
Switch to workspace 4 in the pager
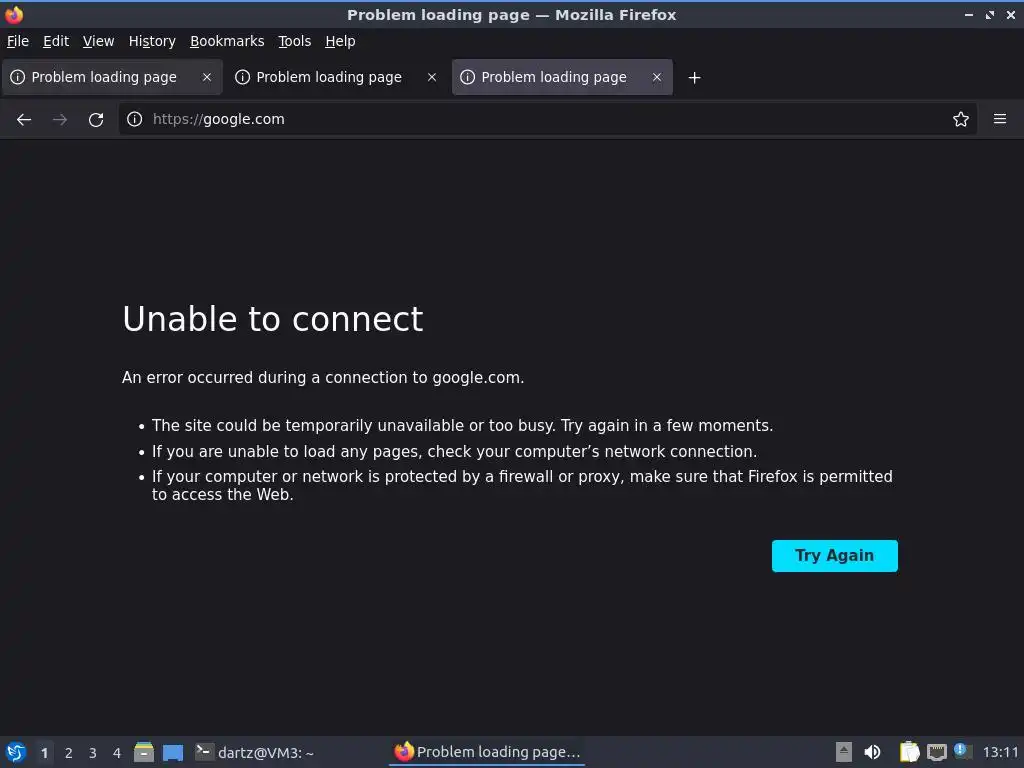click(117, 753)
